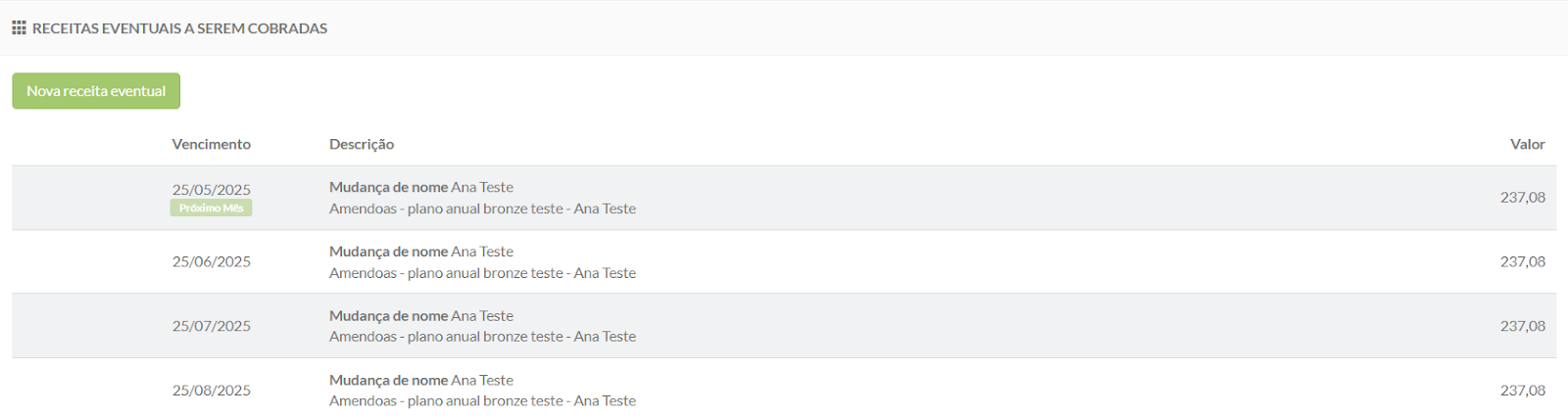Click the 'RECEITAS EVENTUAIS A SEREM COBRADAS' title
Image resolution: width=1568 pixels, height=416 pixels.
pyautogui.click(x=179, y=28)
